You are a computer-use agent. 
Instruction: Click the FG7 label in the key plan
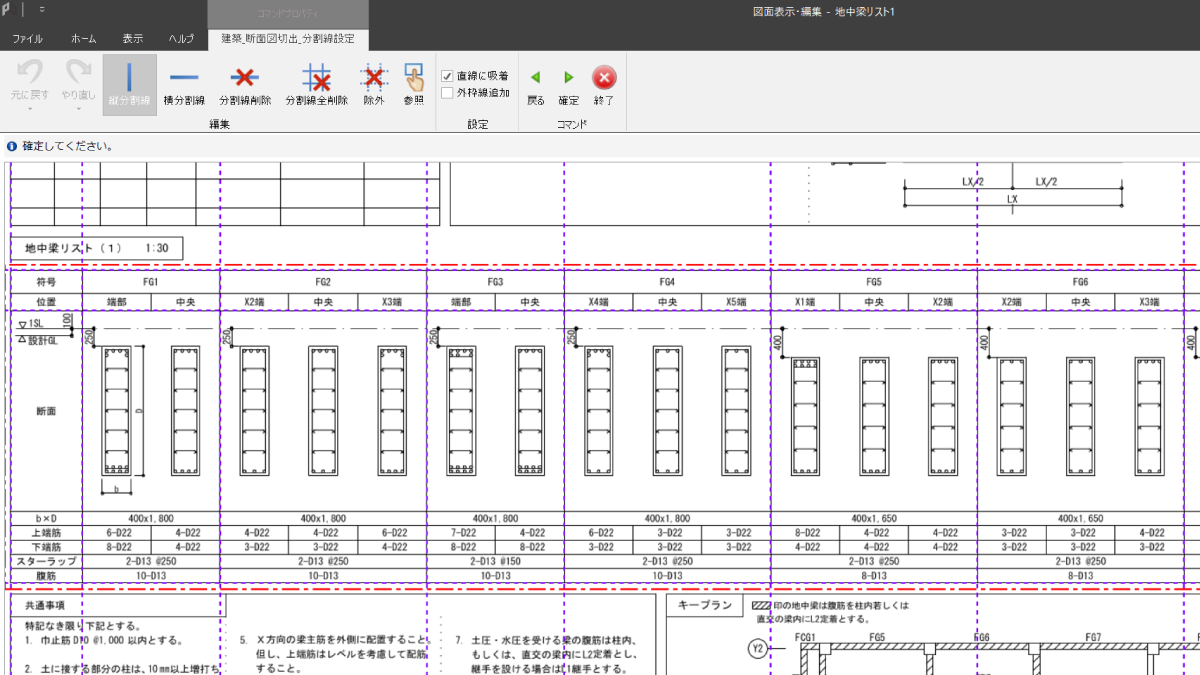(x=1092, y=637)
